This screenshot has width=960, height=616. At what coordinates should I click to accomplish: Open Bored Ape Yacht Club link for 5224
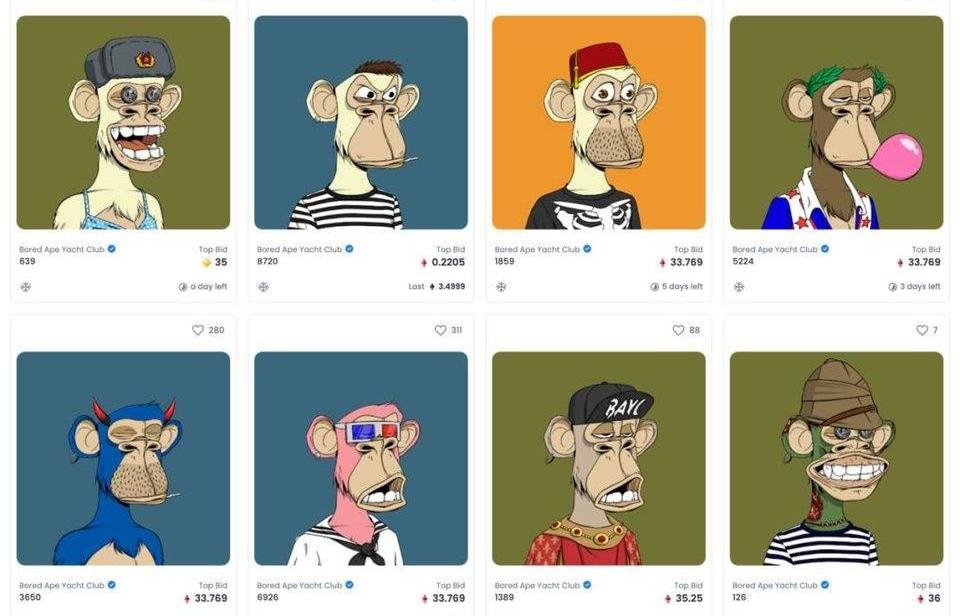coord(774,249)
